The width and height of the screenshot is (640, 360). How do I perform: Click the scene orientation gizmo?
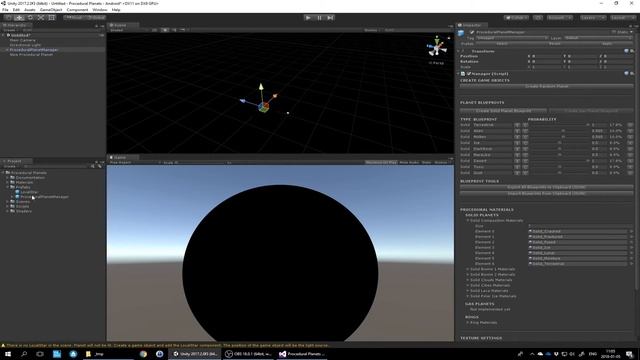[437, 48]
